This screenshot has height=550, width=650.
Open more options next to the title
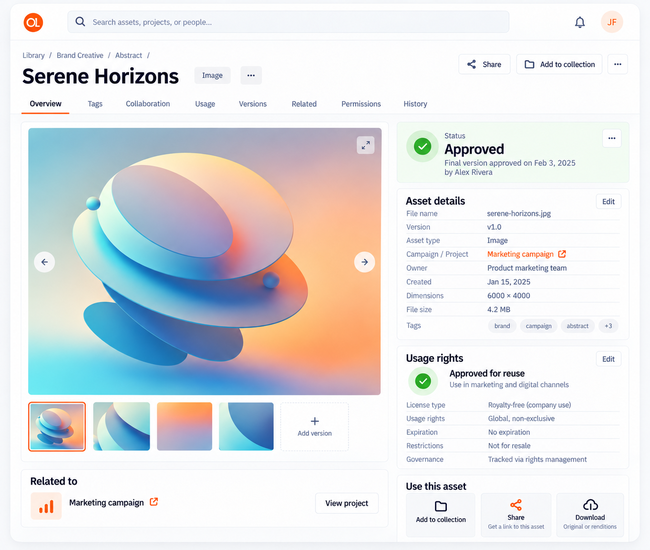pos(251,75)
